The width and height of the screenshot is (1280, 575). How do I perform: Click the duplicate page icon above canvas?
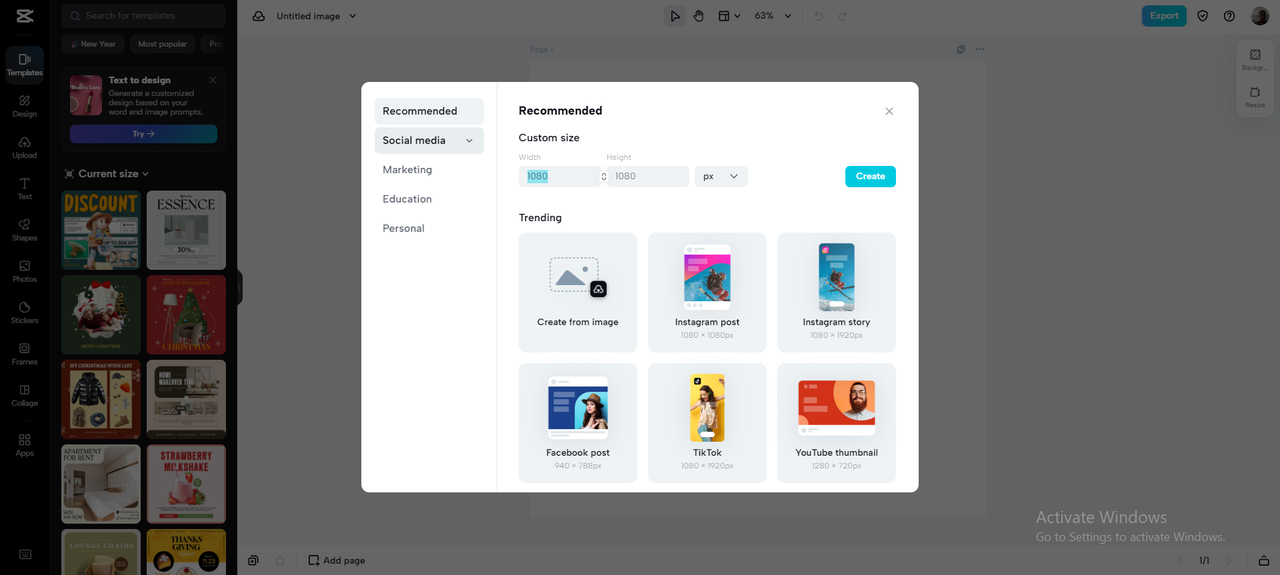pos(961,49)
